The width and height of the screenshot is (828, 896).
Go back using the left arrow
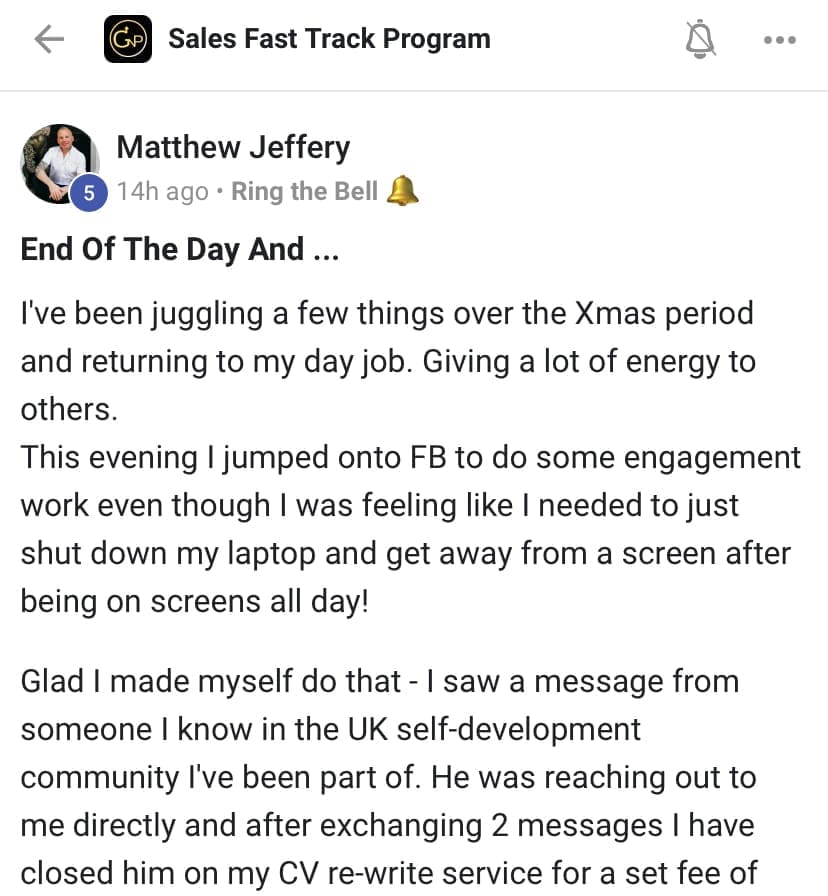click(x=48, y=39)
